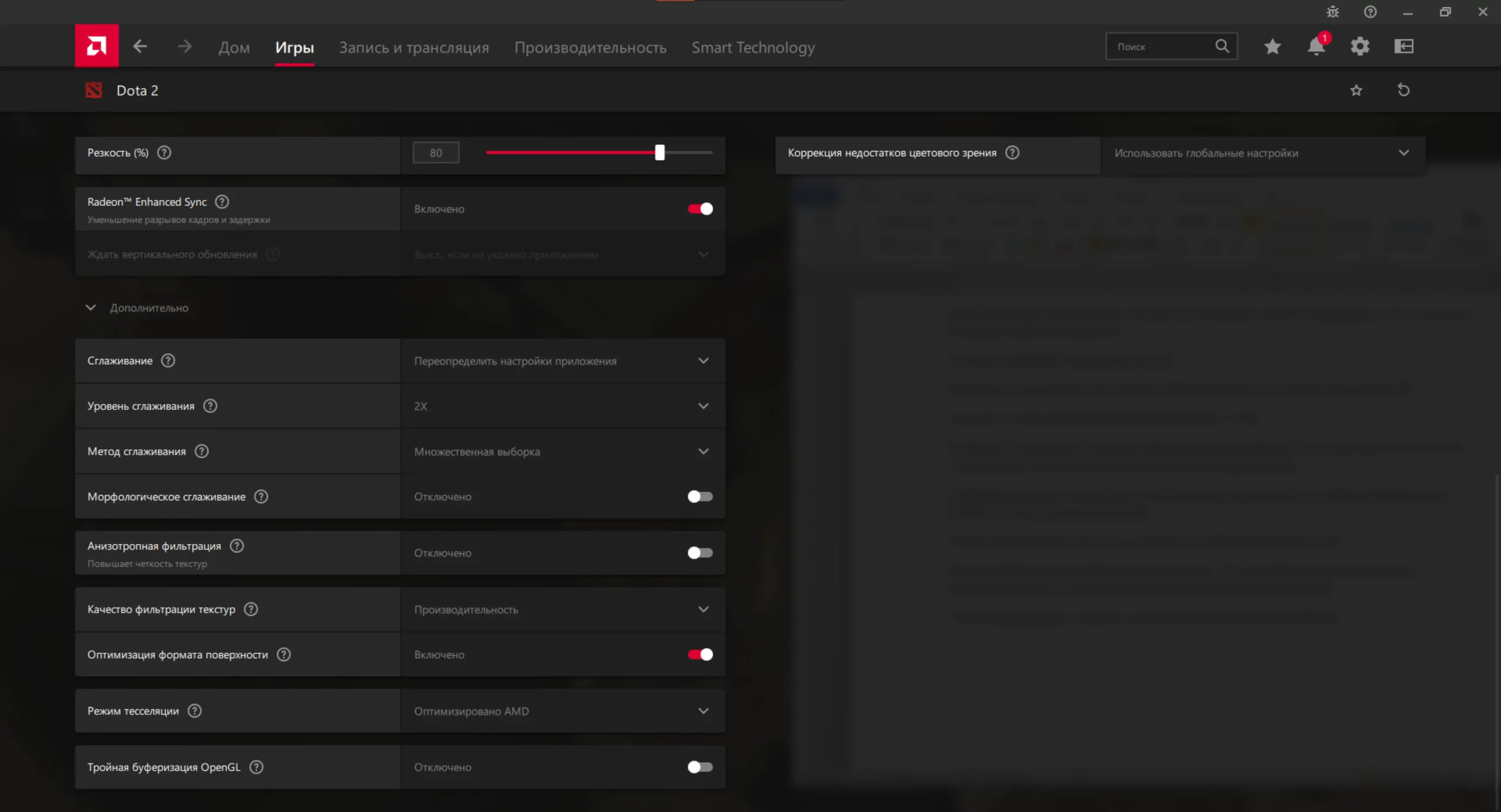Switch to the Производительность tab
The image size is (1501, 812).
coord(590,47)
